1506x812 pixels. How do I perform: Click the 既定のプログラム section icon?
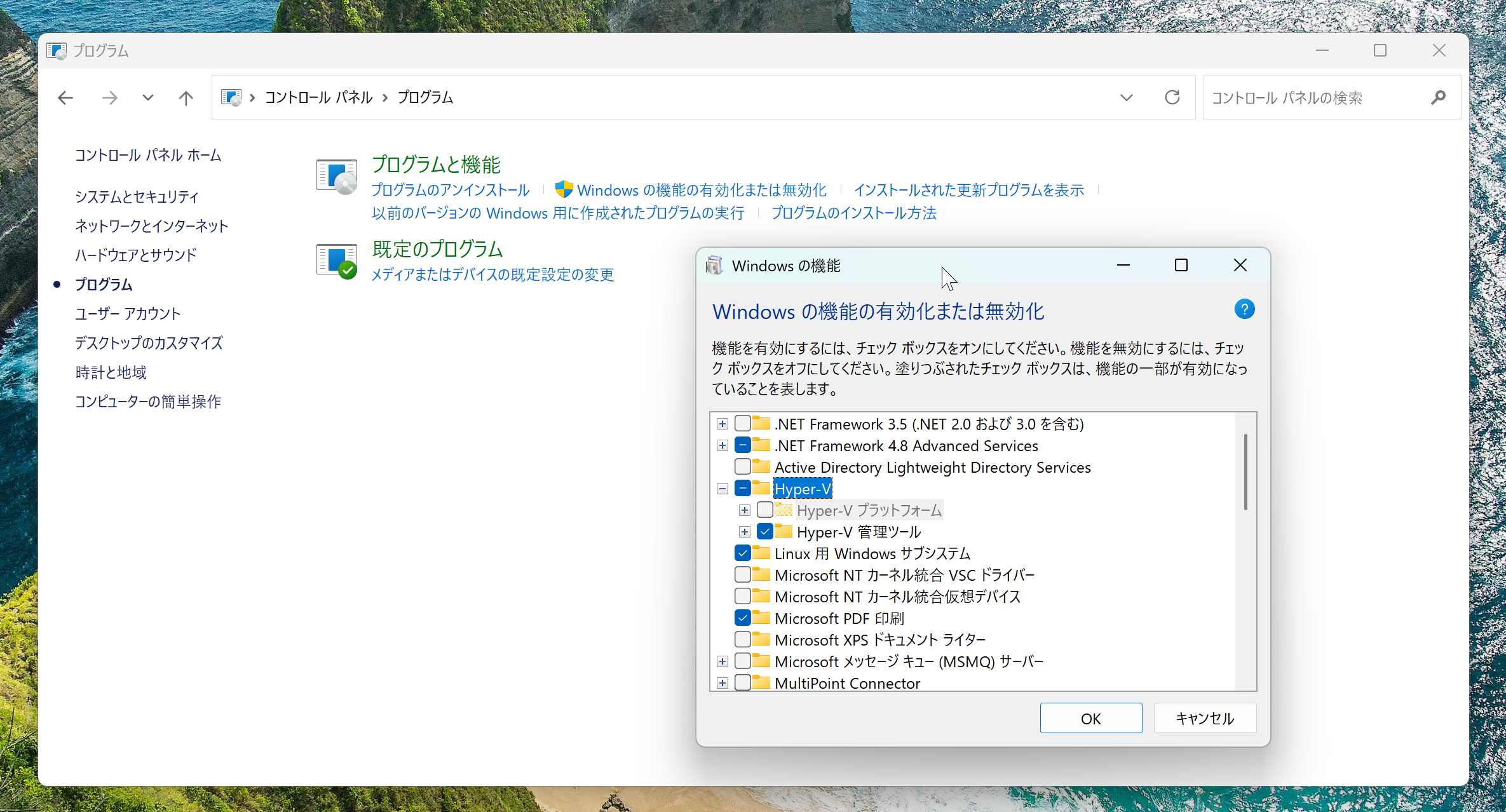point(337,261)
